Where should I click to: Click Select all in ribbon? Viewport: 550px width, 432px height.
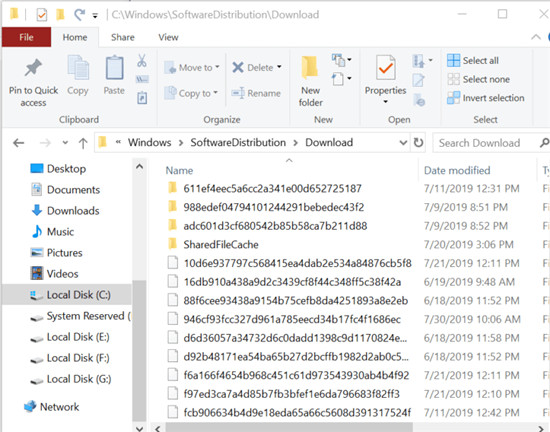[x=473, y=60]
